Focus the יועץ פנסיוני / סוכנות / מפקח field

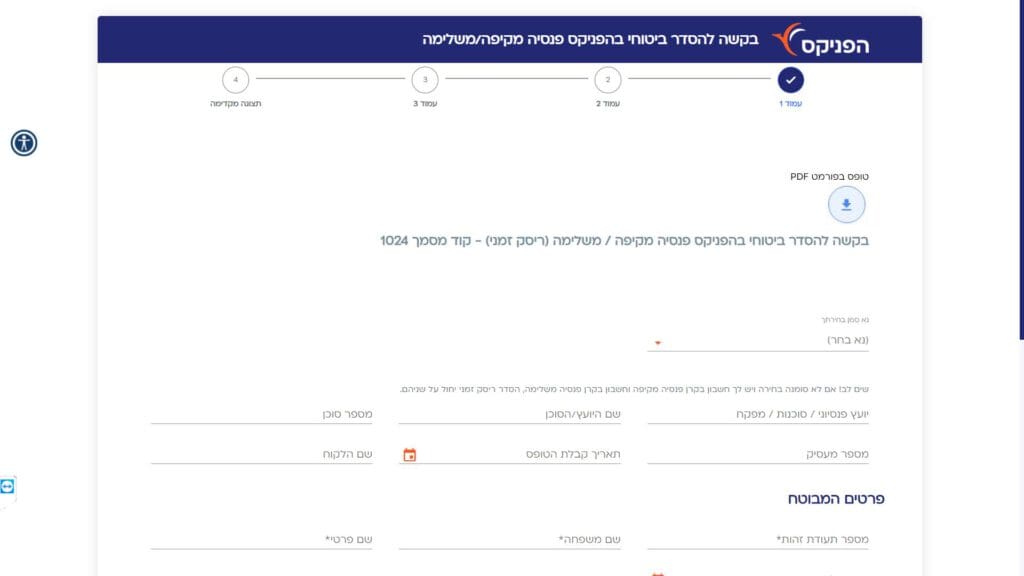tap(758, 414)
